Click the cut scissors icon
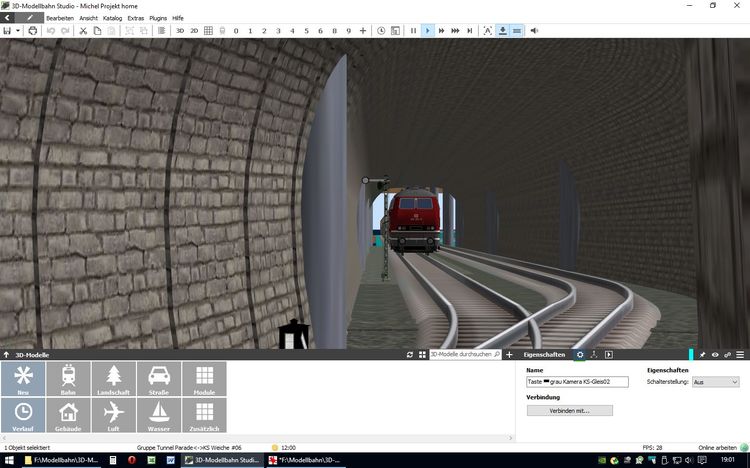 (83, 31)
